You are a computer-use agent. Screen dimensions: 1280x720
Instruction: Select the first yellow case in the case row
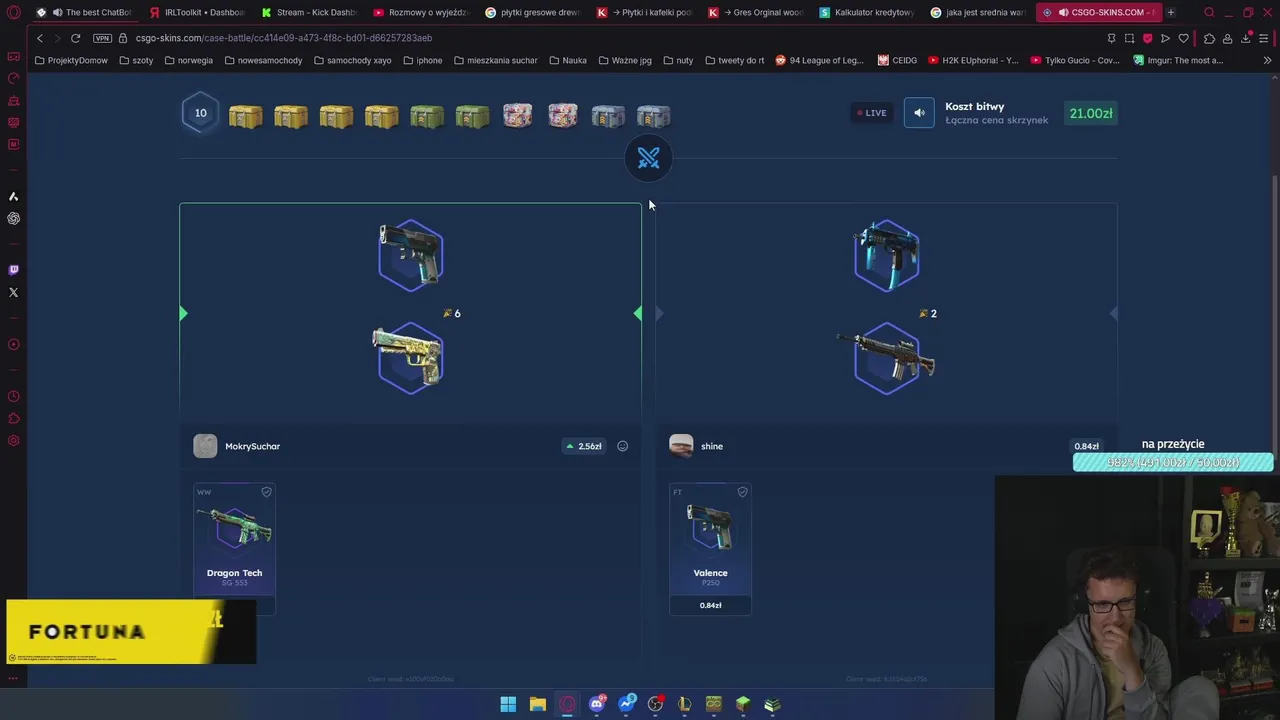click(245, 116)
